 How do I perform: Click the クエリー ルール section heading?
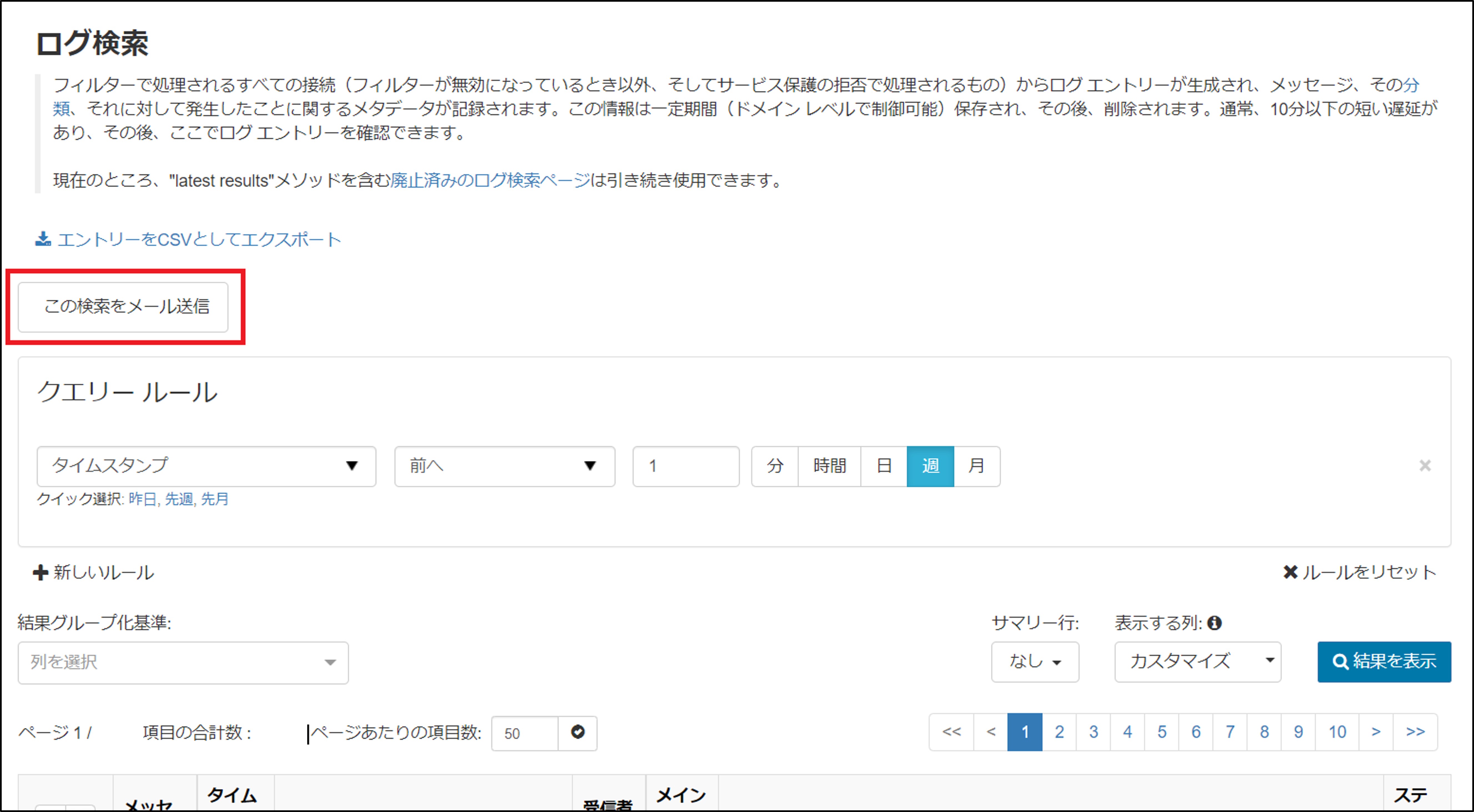(127, 392)
